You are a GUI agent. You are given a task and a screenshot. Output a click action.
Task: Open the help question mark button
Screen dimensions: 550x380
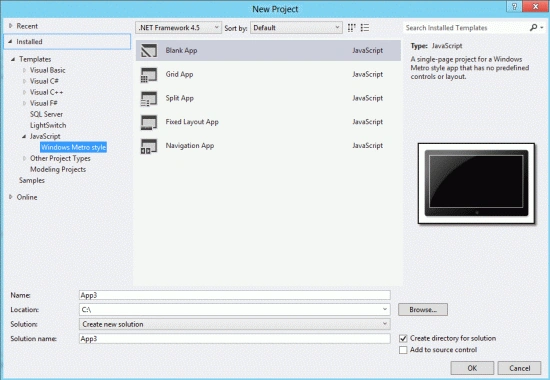514,7
